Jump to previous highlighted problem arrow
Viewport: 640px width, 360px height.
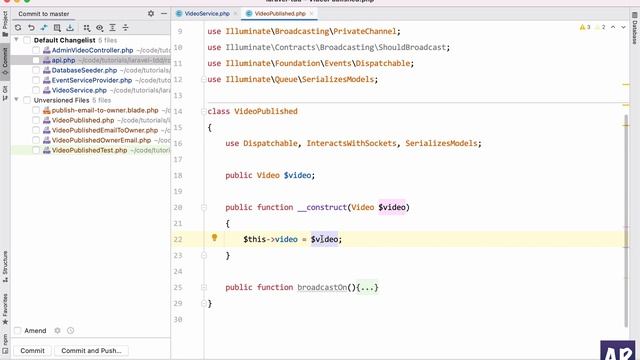pos(613,27)
